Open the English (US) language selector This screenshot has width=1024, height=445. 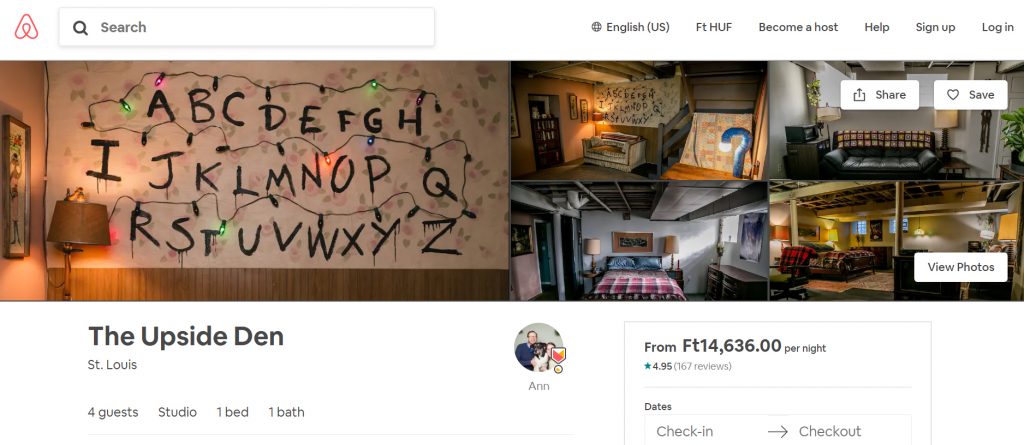coord(630,27)
